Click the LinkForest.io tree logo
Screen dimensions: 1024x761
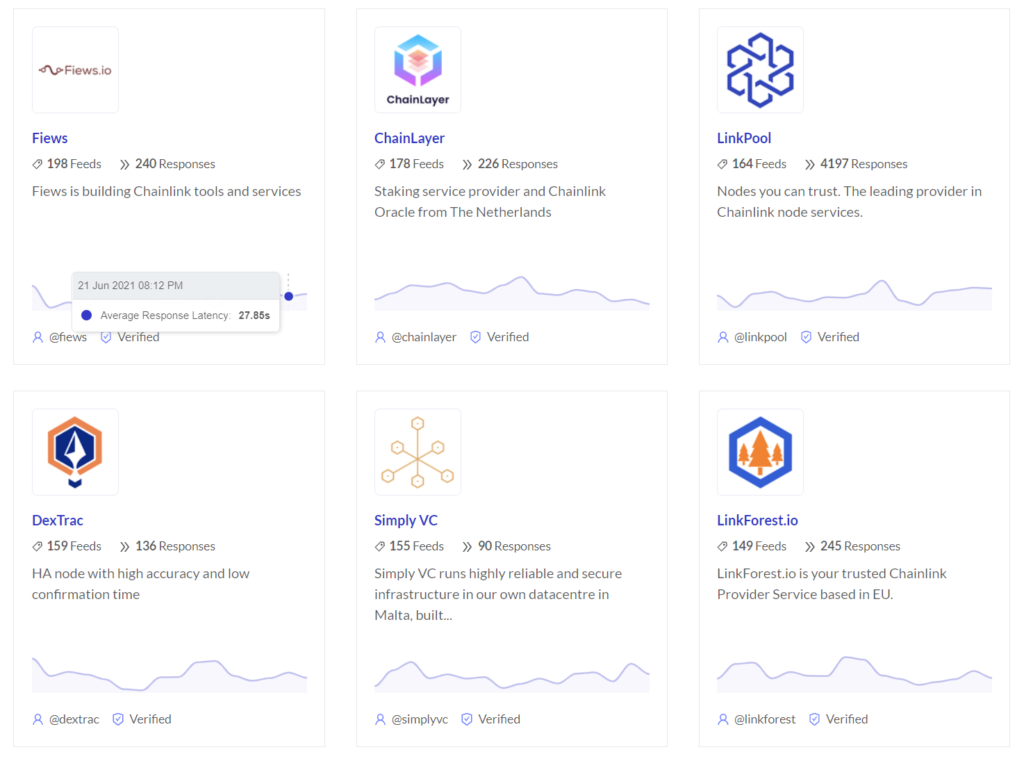point(760,451)
